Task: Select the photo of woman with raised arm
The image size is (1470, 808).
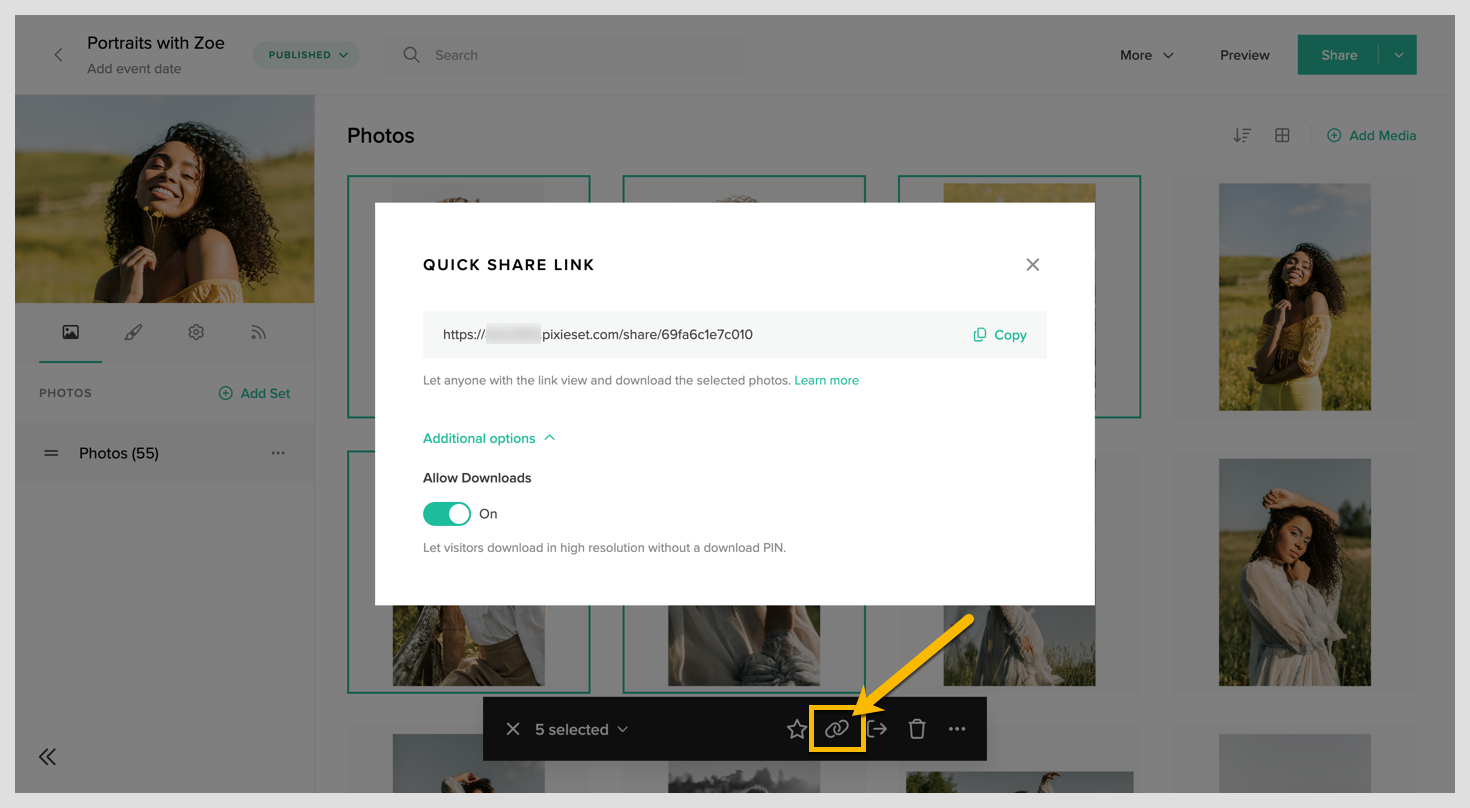Action: tap(1295, 572)
